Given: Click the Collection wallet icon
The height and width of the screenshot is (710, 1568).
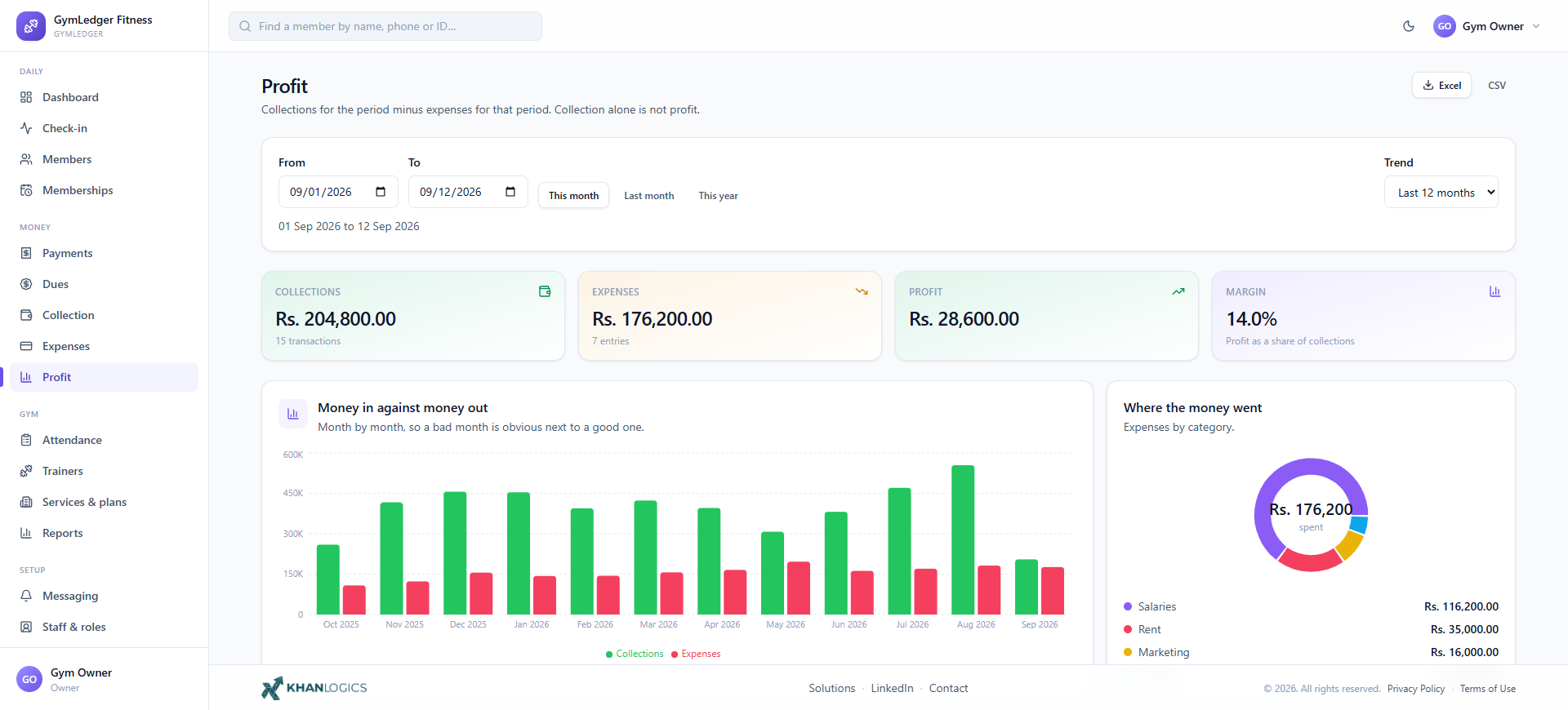Looking at the screenshot, I should [26, 315].
